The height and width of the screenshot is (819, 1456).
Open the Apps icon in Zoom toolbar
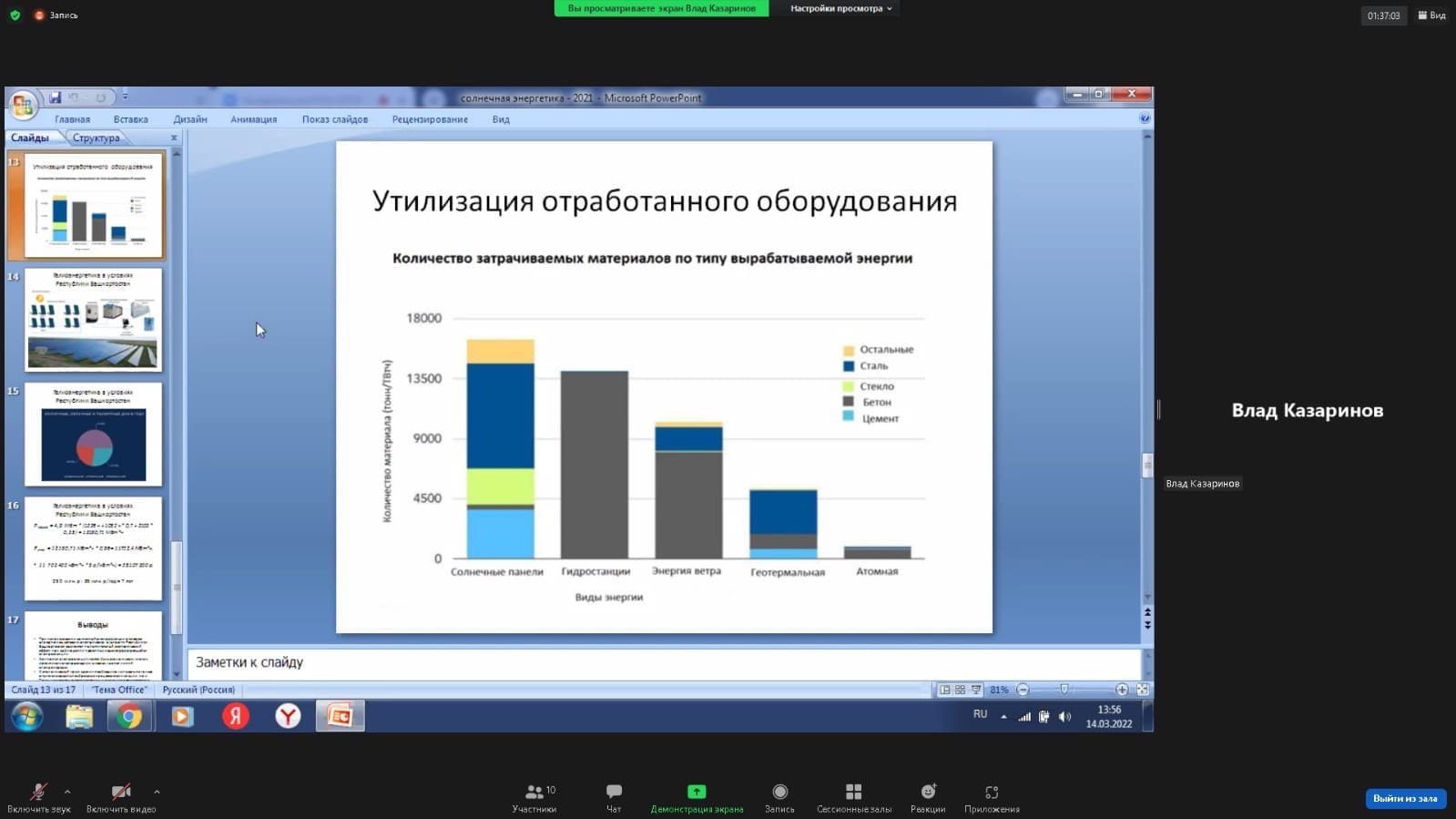coord(992,793)
